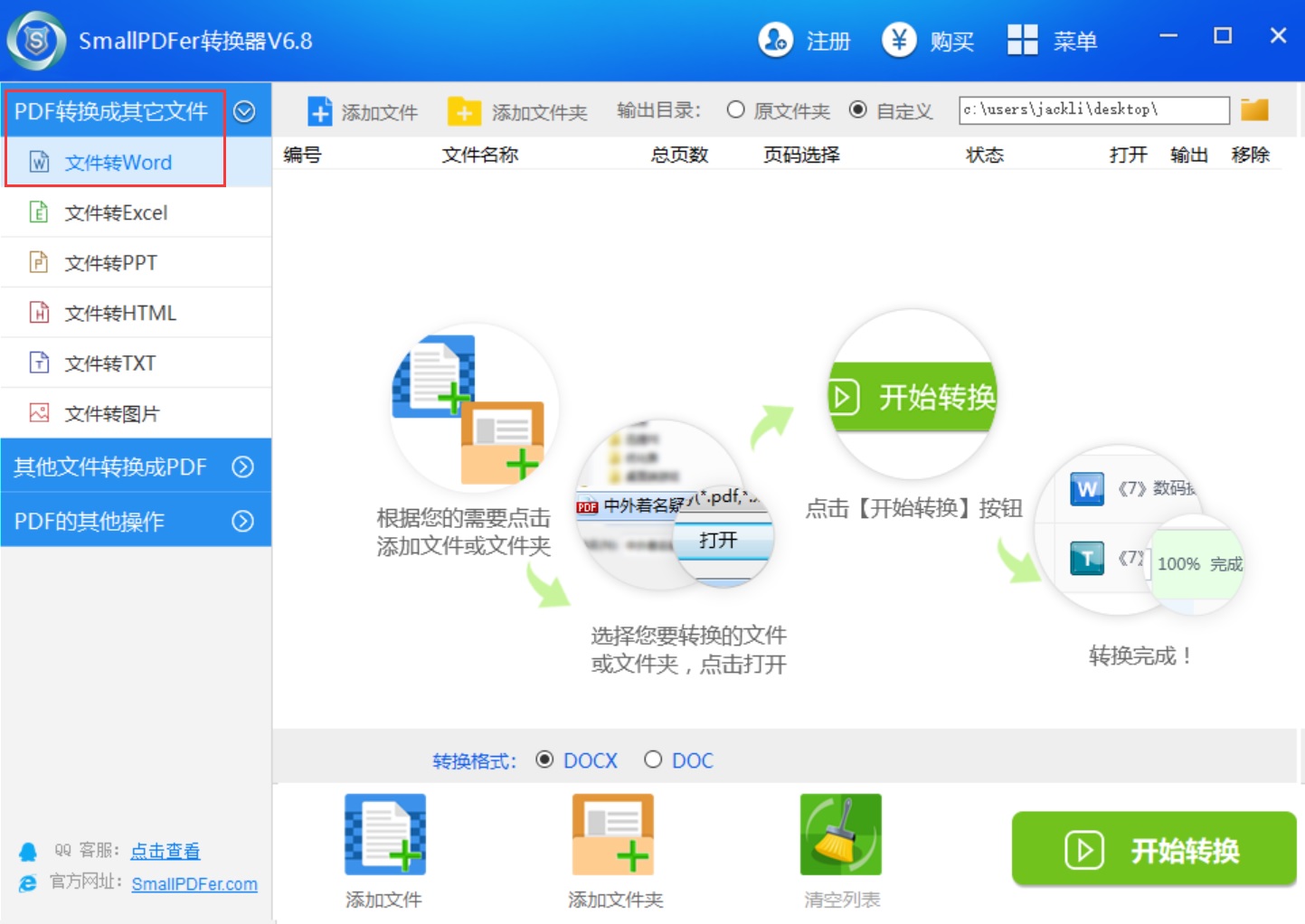Click the 输出 column header

coord(1189,155)
